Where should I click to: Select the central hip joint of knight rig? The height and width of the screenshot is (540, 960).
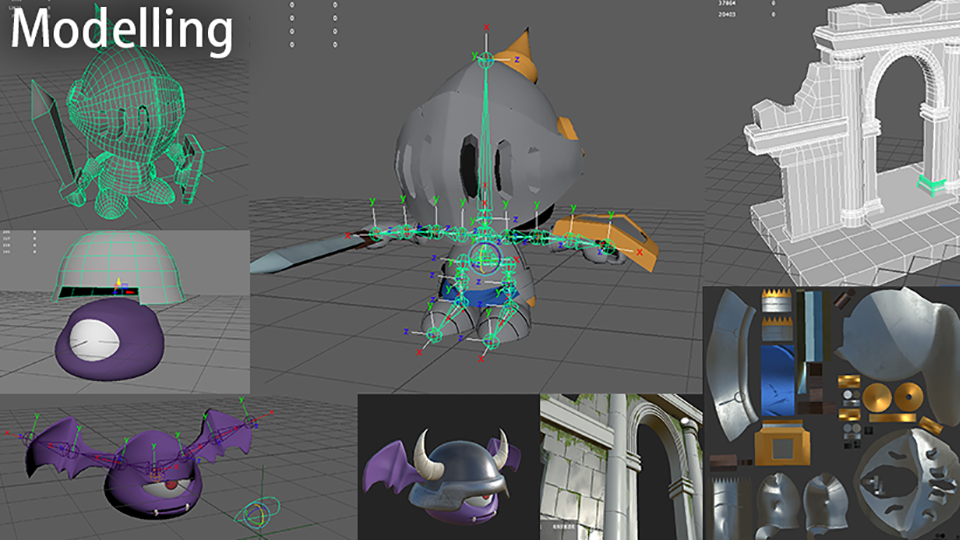[487, 257]
